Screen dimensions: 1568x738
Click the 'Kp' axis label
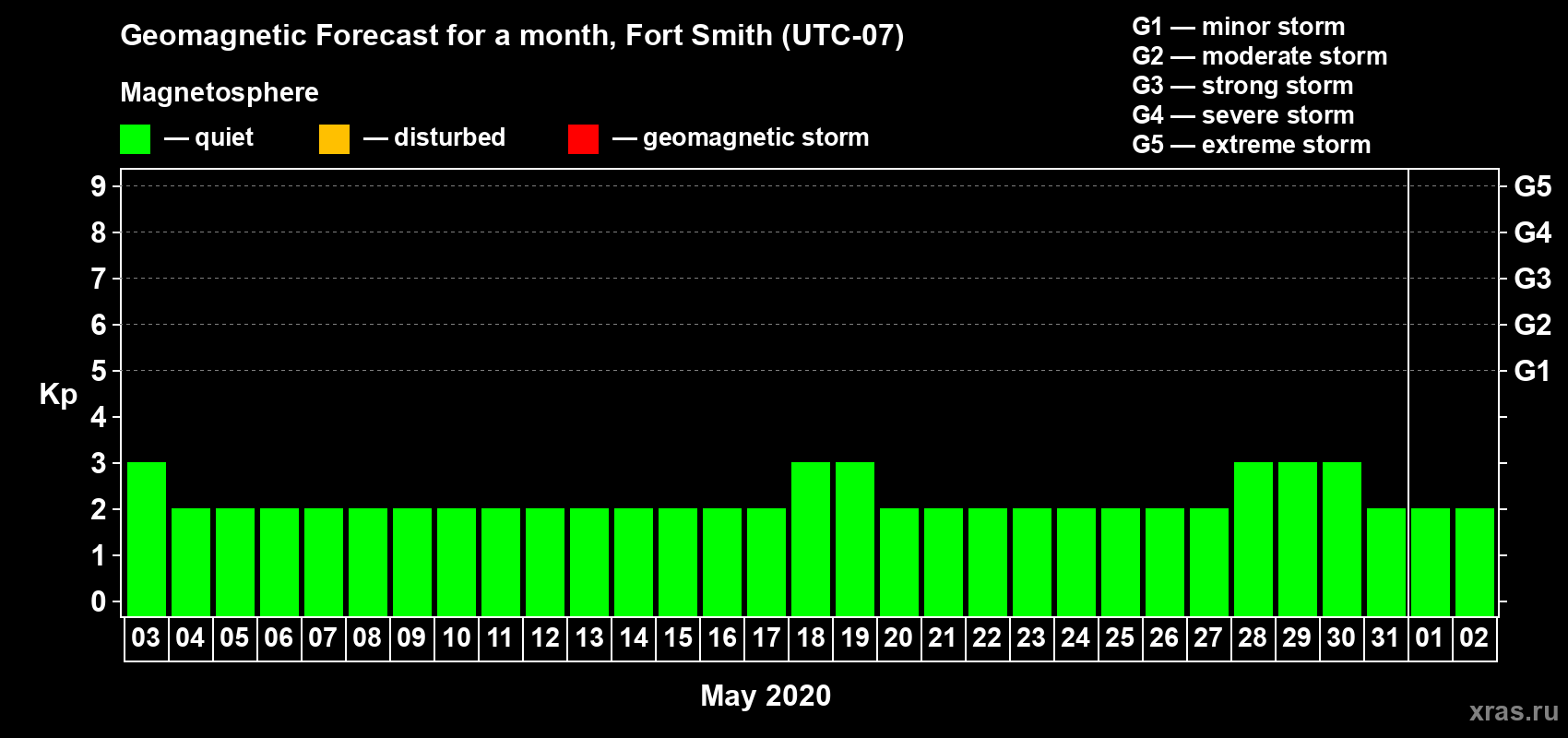click(58, 395)
